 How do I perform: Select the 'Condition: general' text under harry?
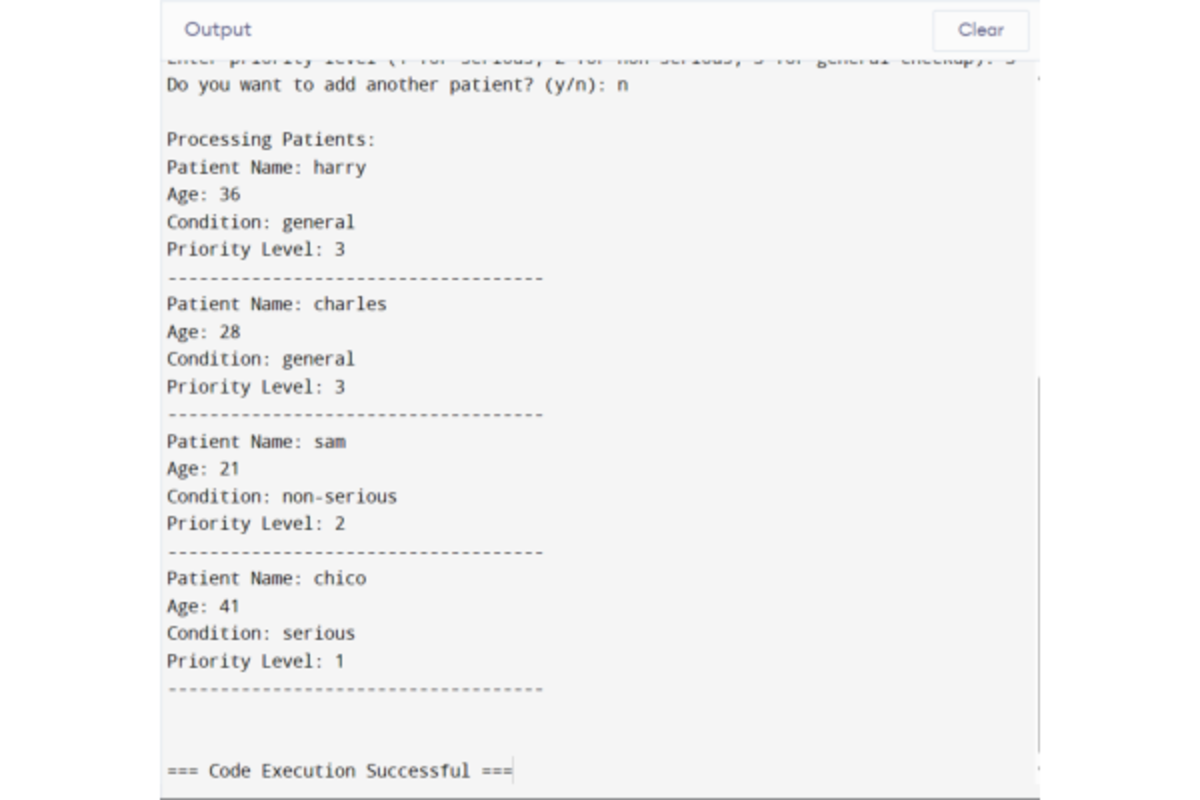coord(260,222)
